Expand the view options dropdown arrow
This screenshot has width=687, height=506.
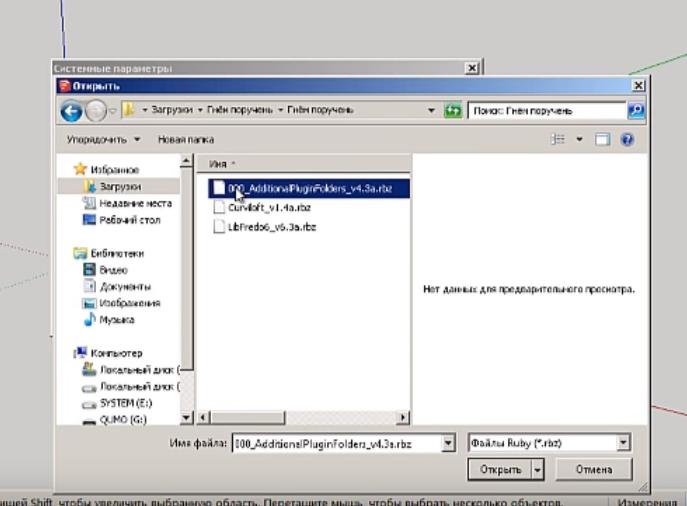tap(578, 140)
